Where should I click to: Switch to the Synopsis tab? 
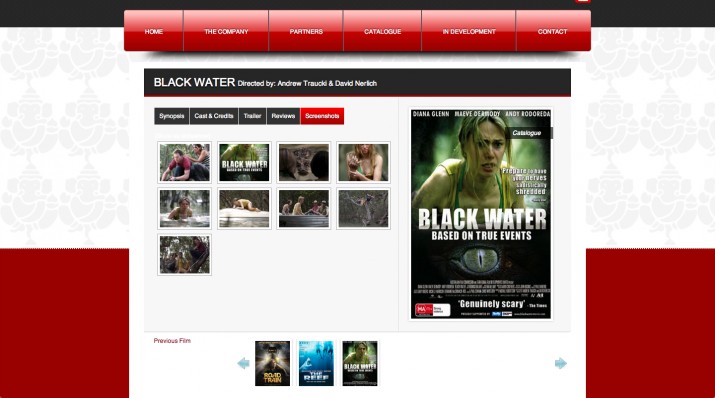point(171,116)
